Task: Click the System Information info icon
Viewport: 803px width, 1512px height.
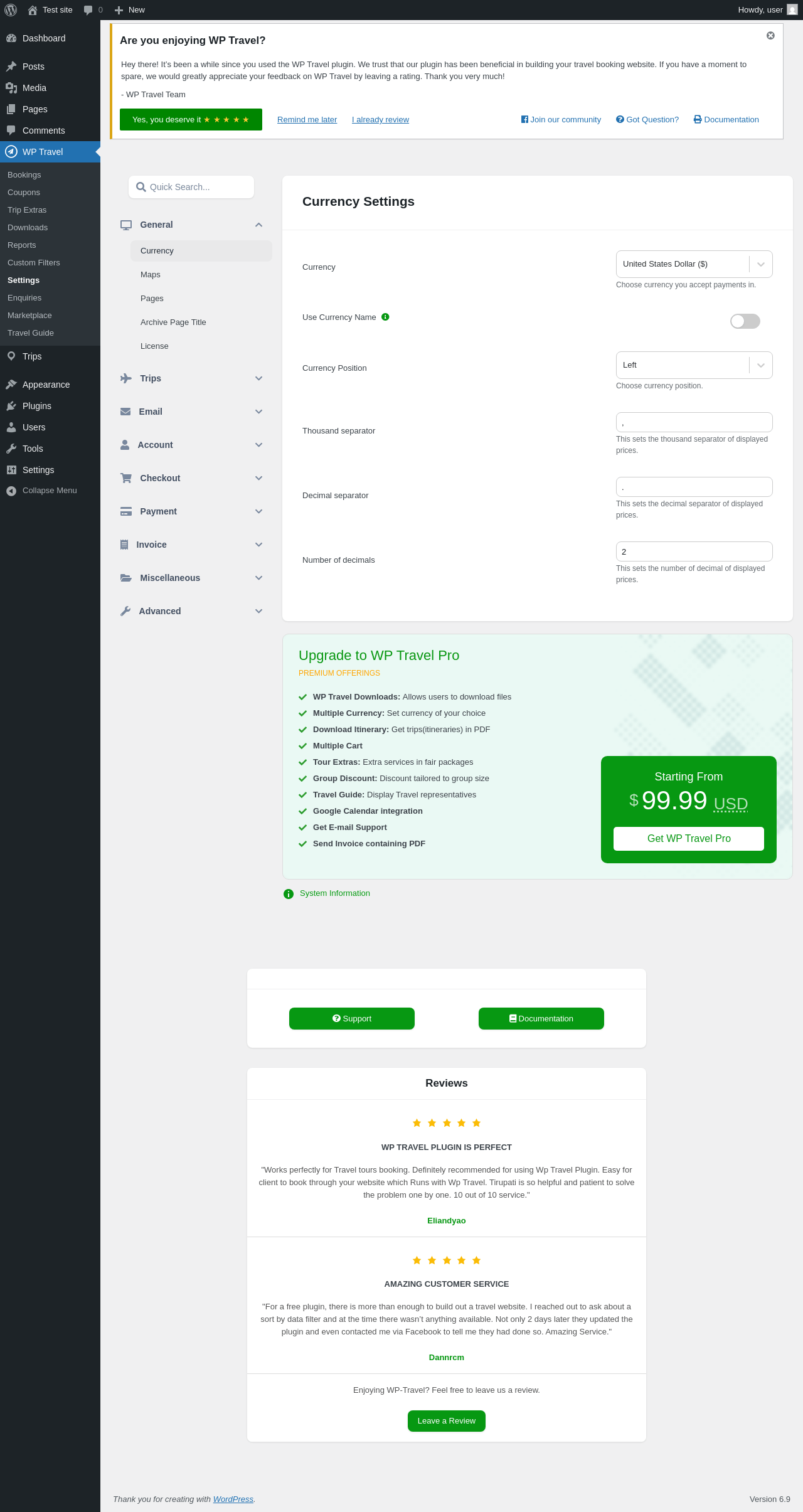Action: pos(289,894)
